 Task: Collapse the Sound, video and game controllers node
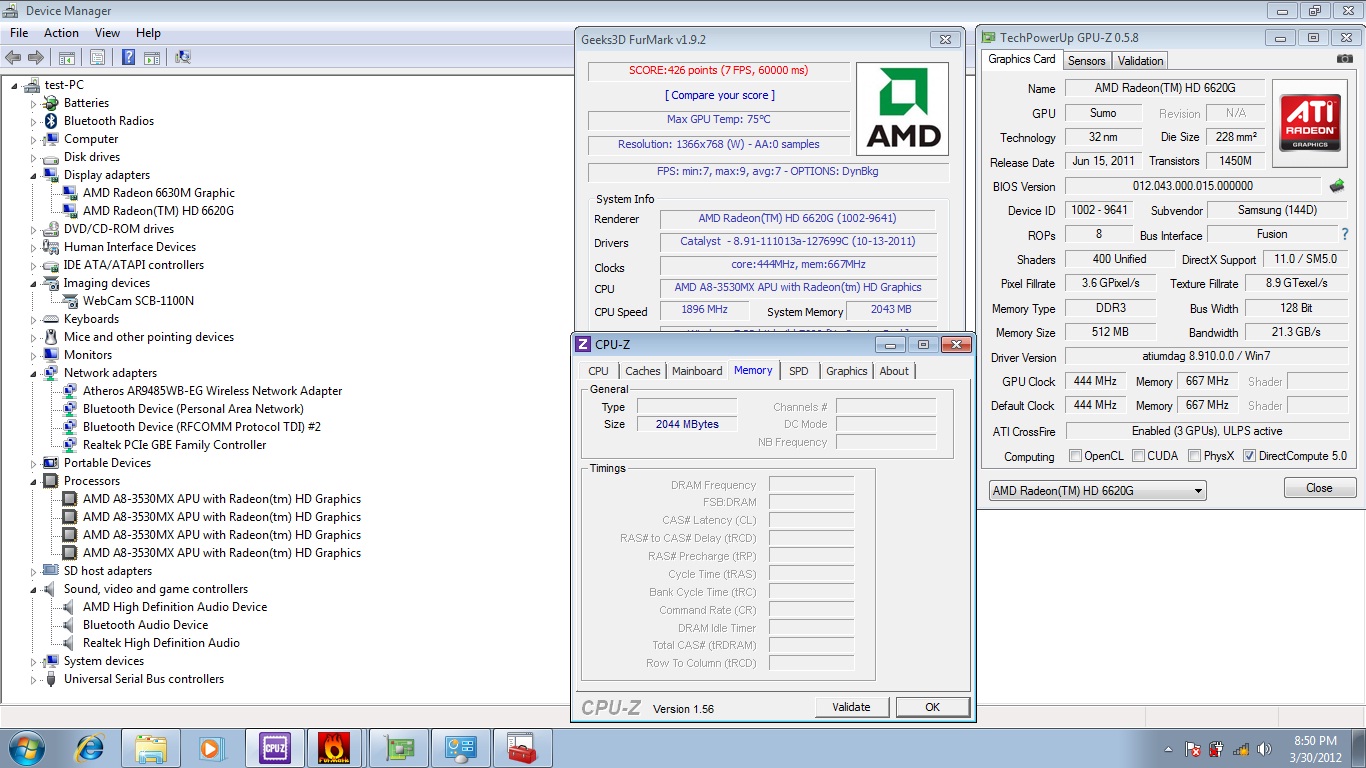pos(33,589)
